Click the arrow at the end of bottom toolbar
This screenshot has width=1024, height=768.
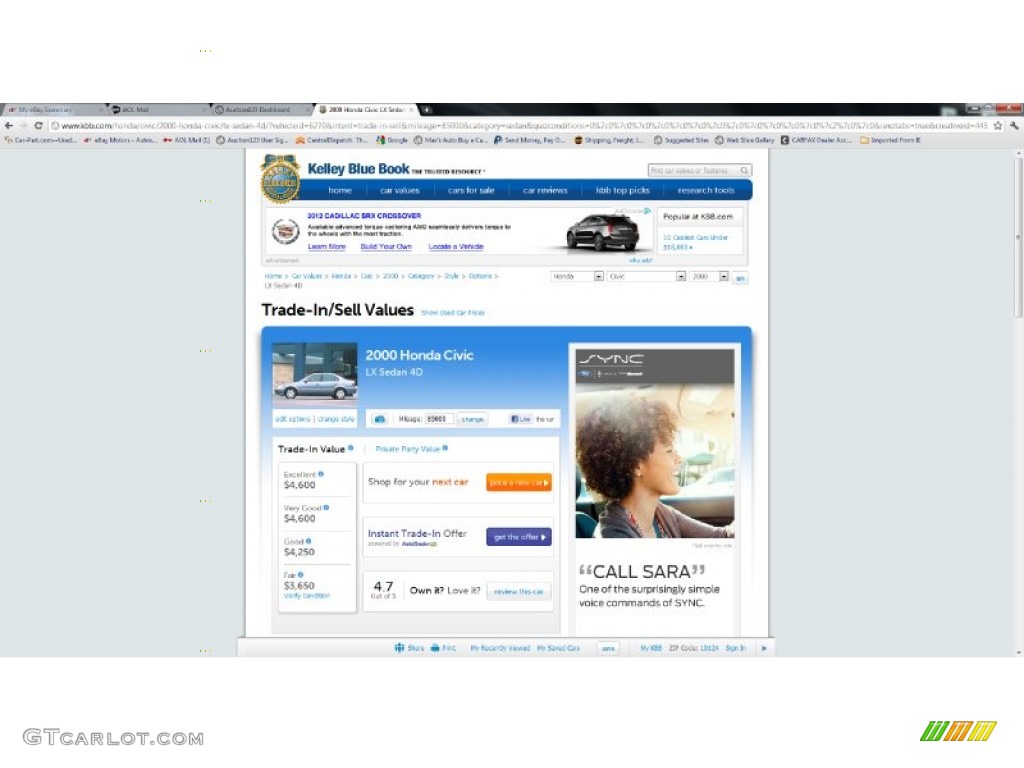pyautogui.click(x=764, y=648)
